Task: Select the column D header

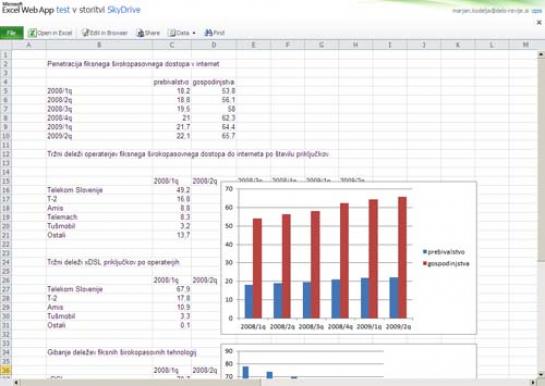Action: (x=213, y=45)
